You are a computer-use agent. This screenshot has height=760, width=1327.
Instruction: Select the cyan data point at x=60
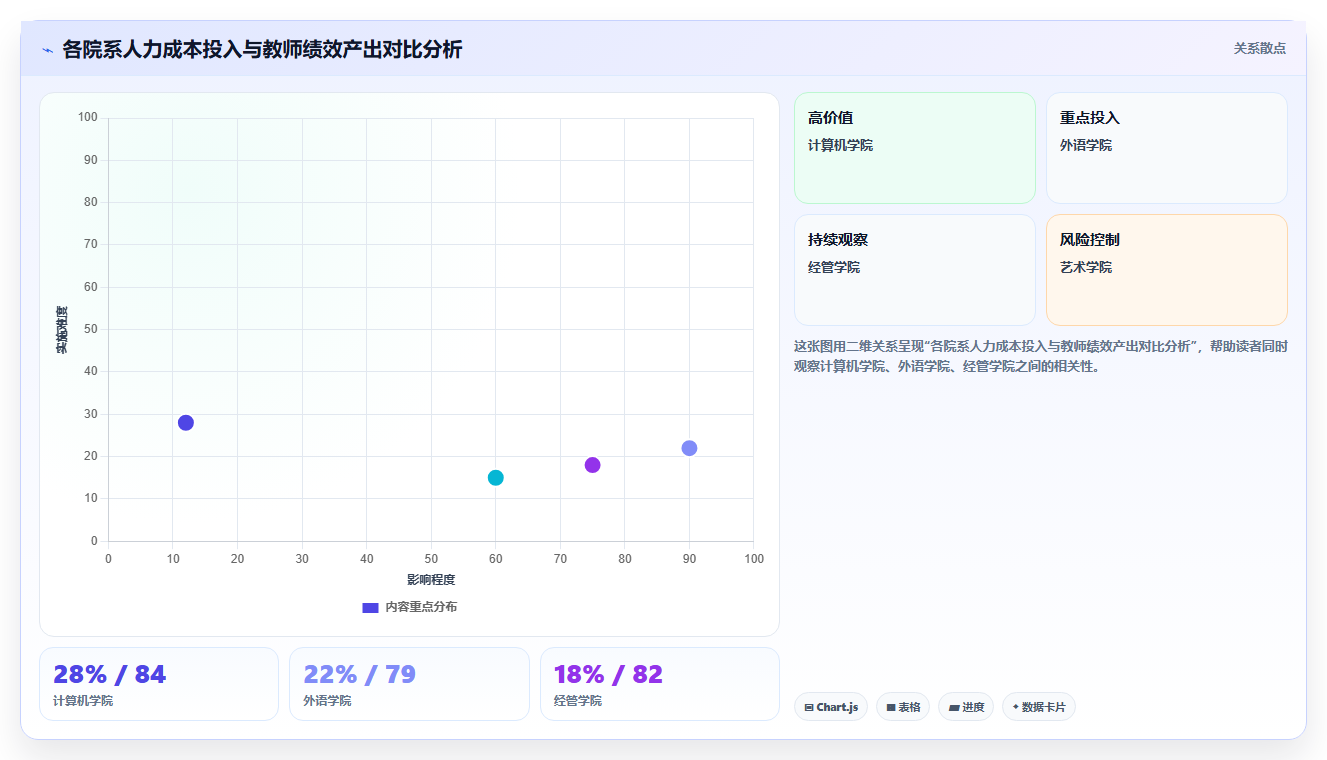[x=495, y=478]
